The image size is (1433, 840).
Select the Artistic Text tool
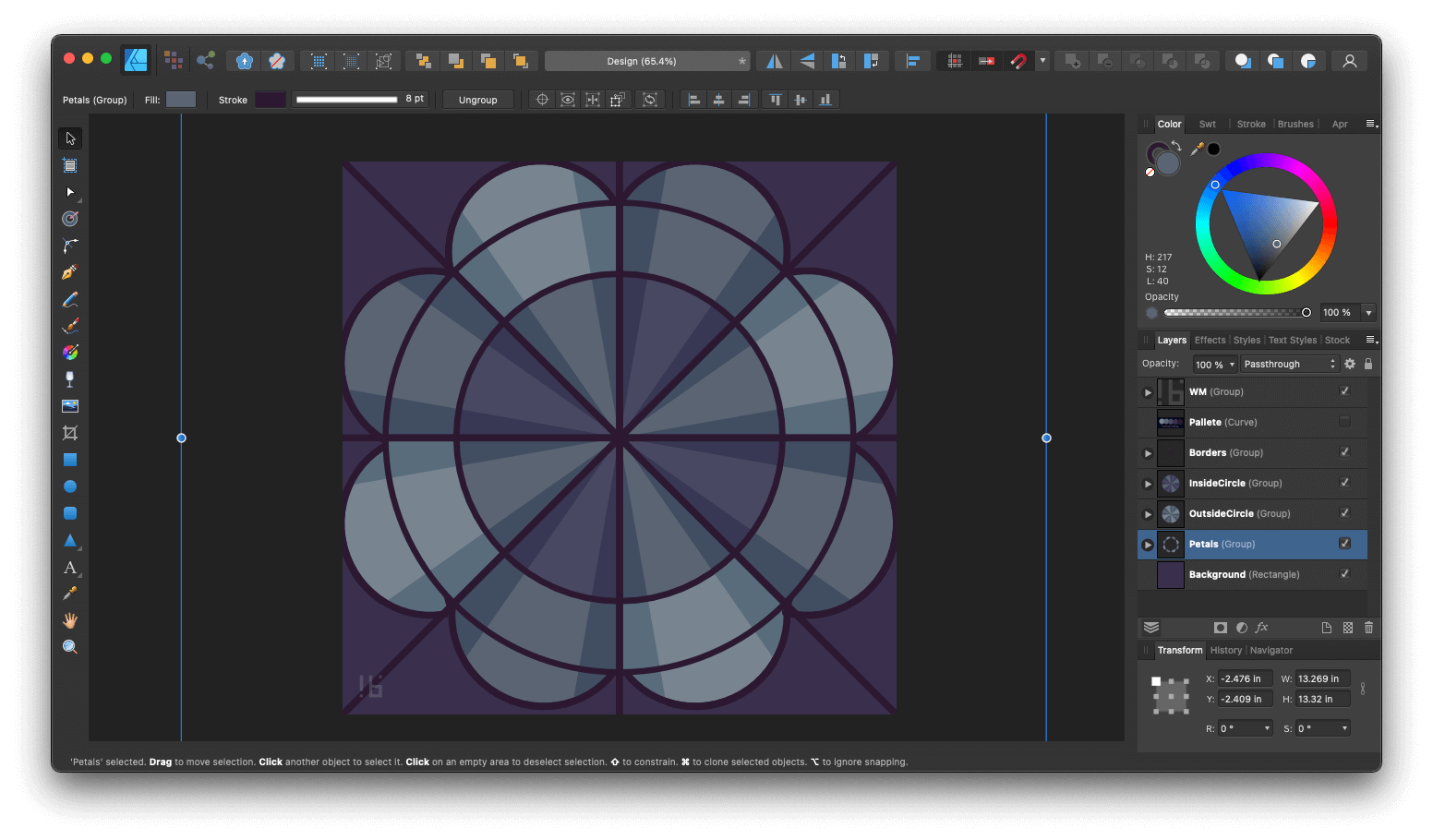(x=69, y=568)
